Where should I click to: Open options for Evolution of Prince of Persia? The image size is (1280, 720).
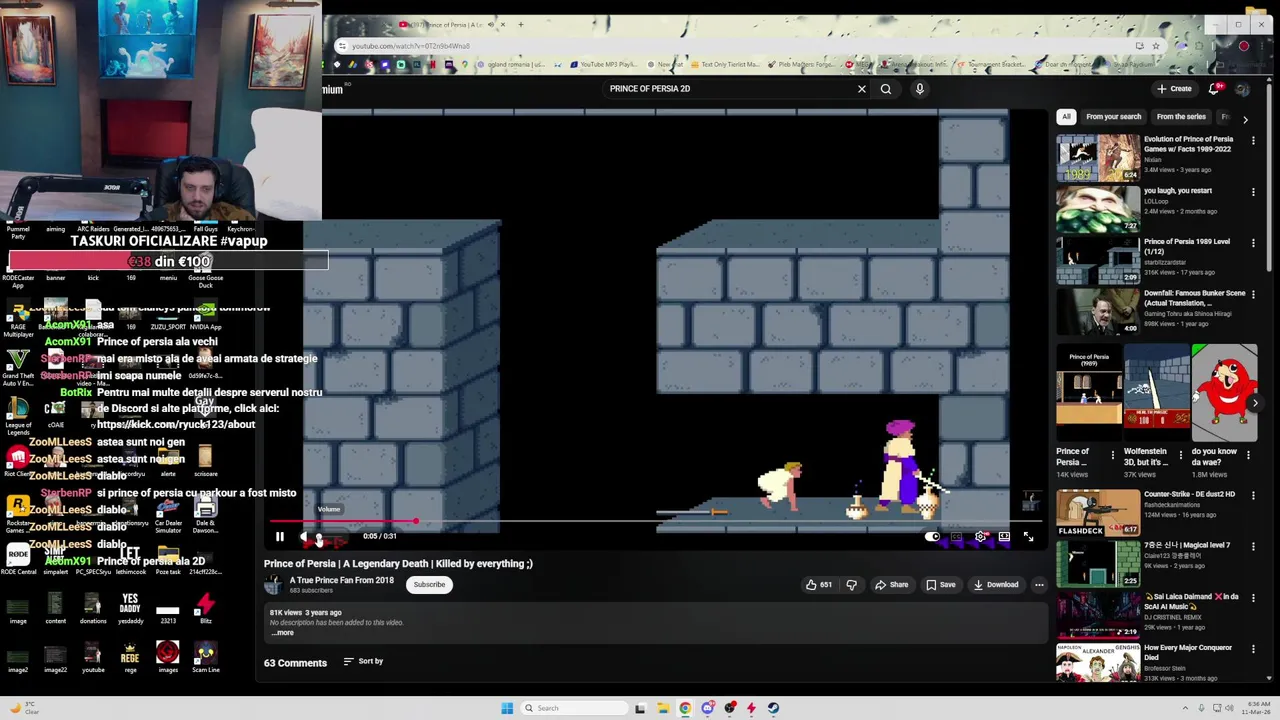(x=1253, y=141)
